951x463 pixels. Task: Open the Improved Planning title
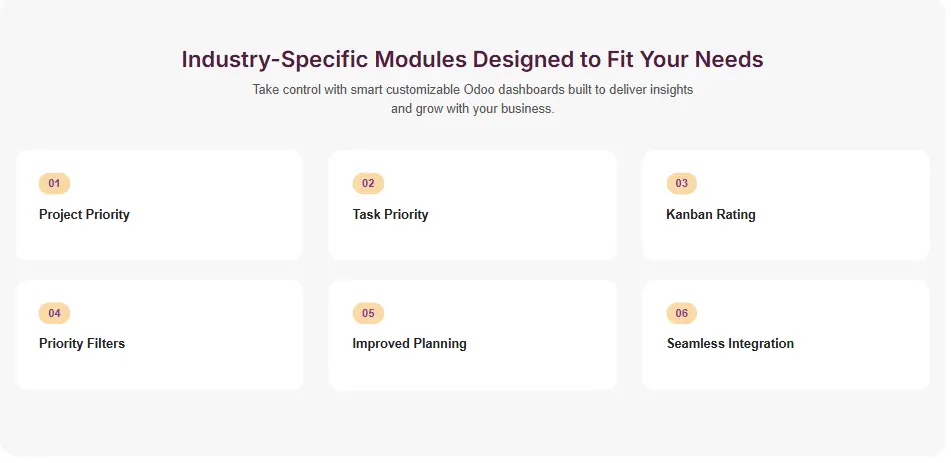coord(409,344)
